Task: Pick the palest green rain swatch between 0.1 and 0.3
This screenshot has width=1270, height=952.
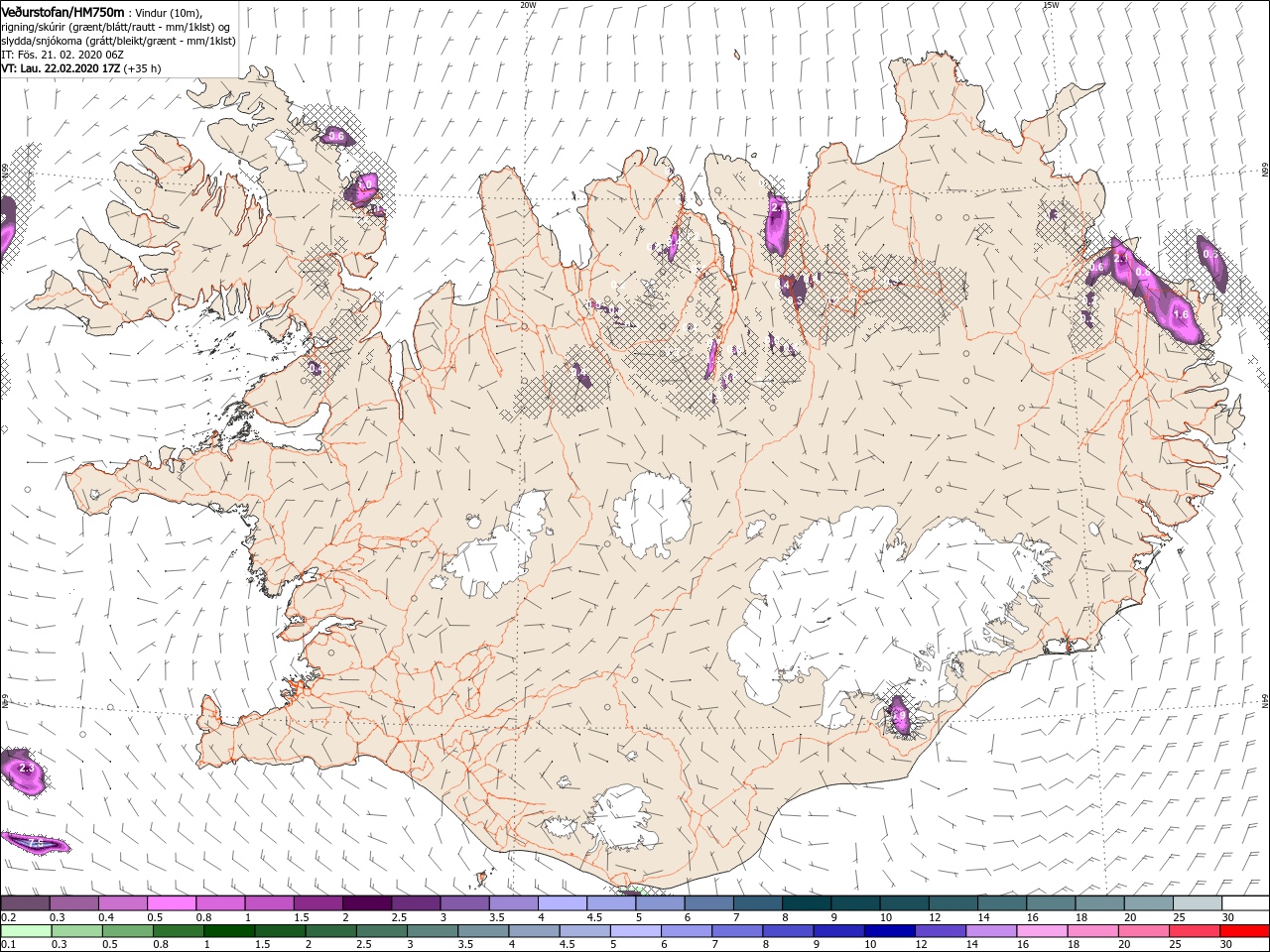Action: (x=26, y=930)
